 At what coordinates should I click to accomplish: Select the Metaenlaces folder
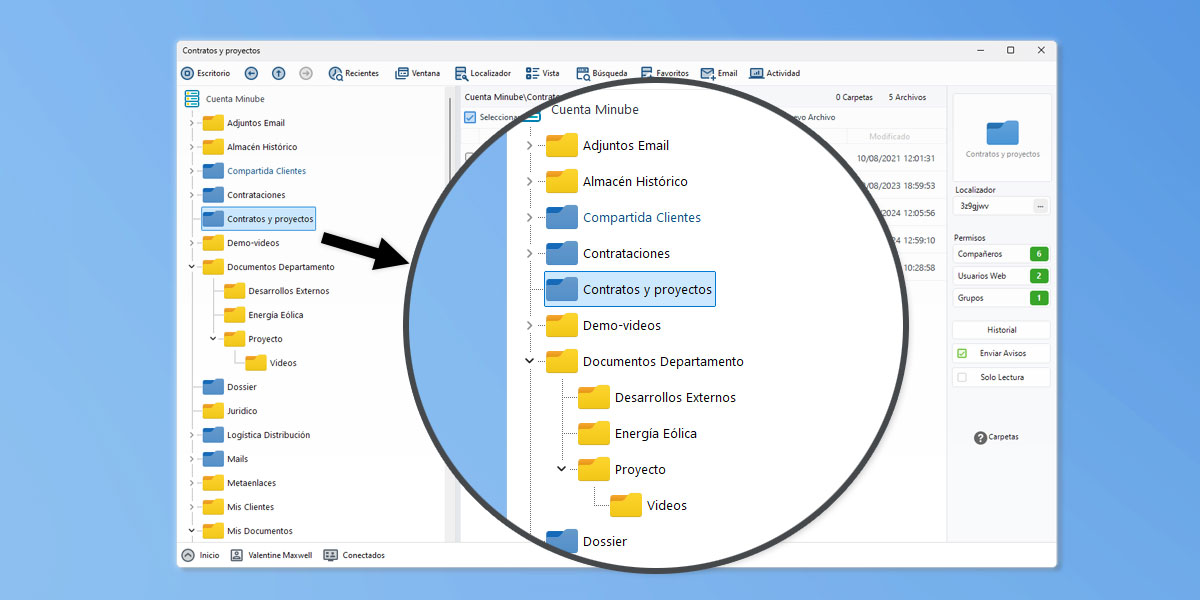tap(238, 483)
